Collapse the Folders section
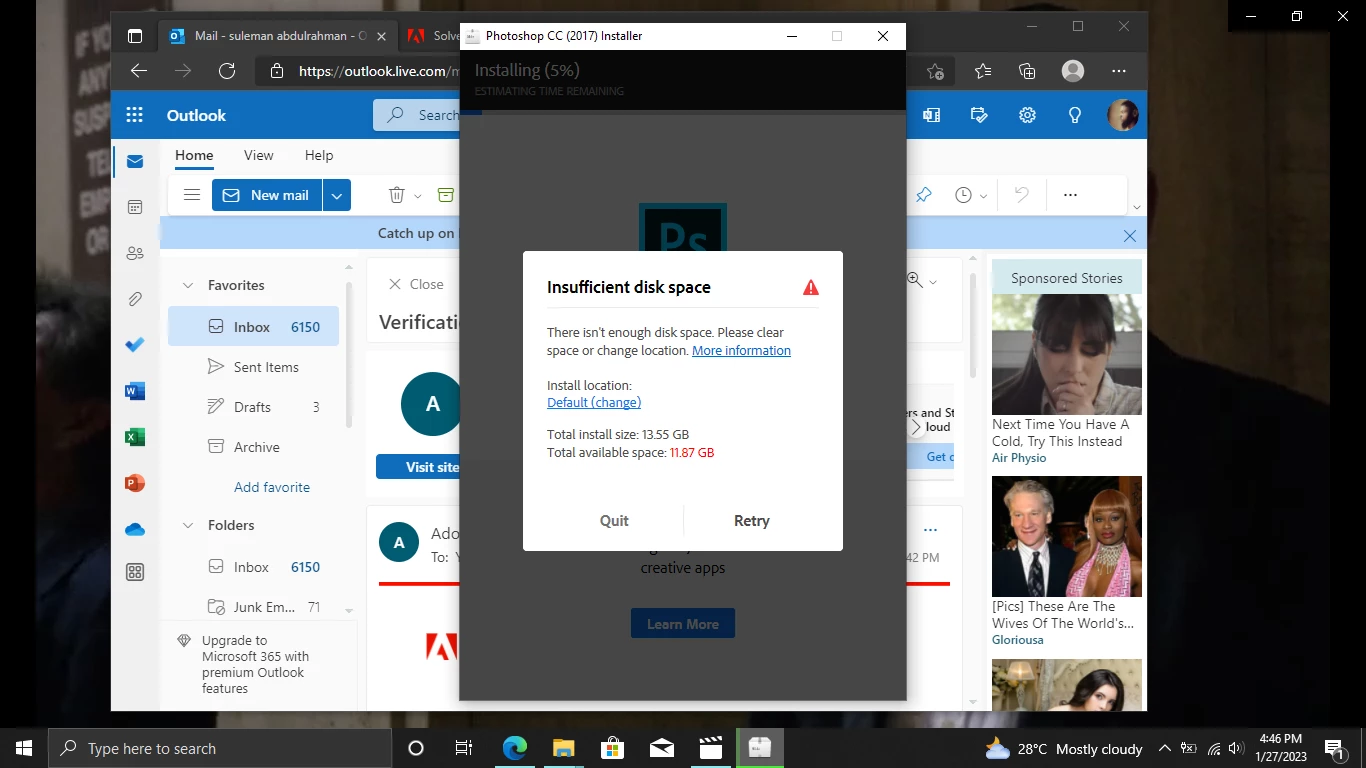 coord(187,525)
